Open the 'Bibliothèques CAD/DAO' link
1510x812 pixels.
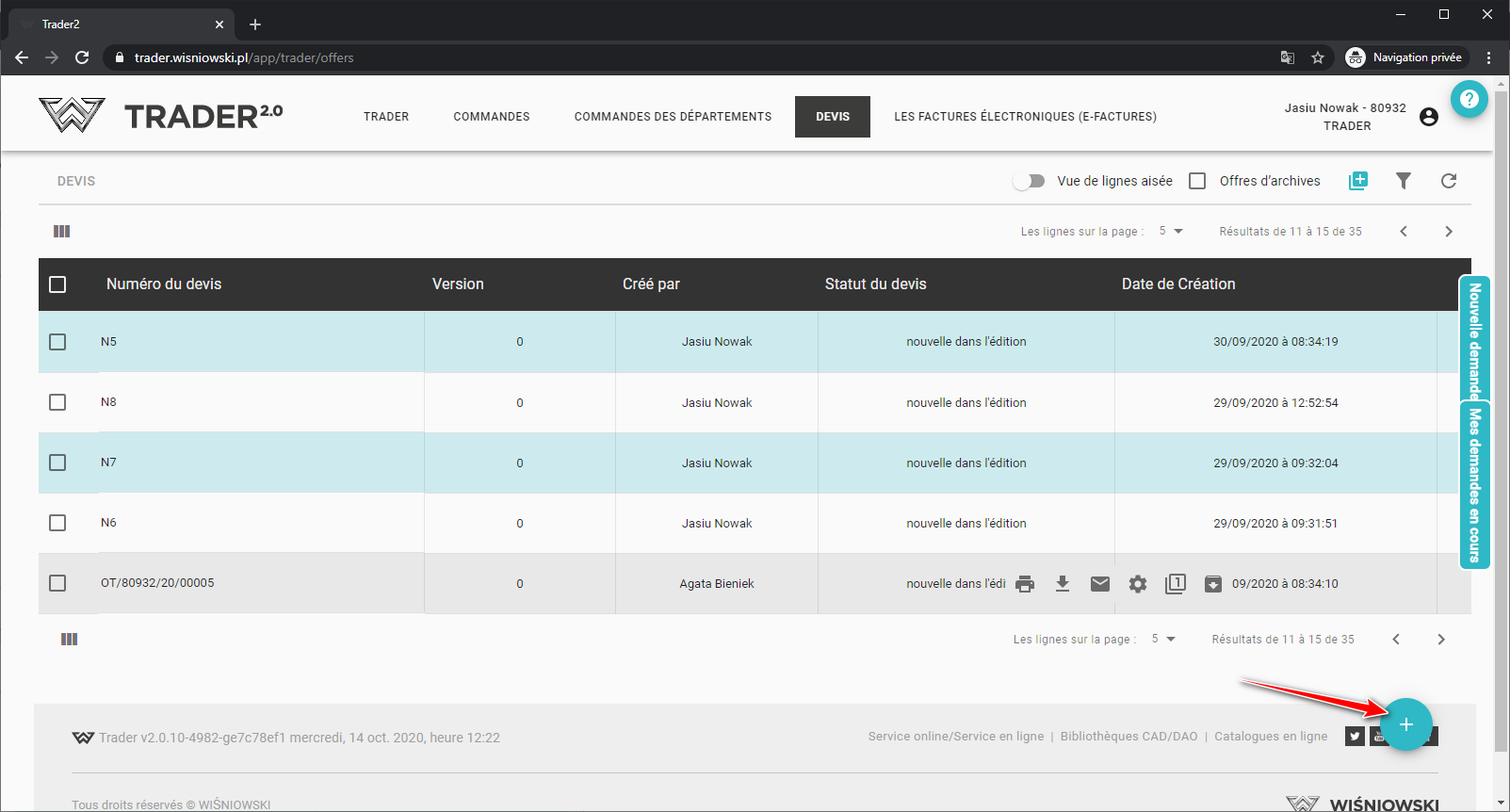(x=1128, y=737)
